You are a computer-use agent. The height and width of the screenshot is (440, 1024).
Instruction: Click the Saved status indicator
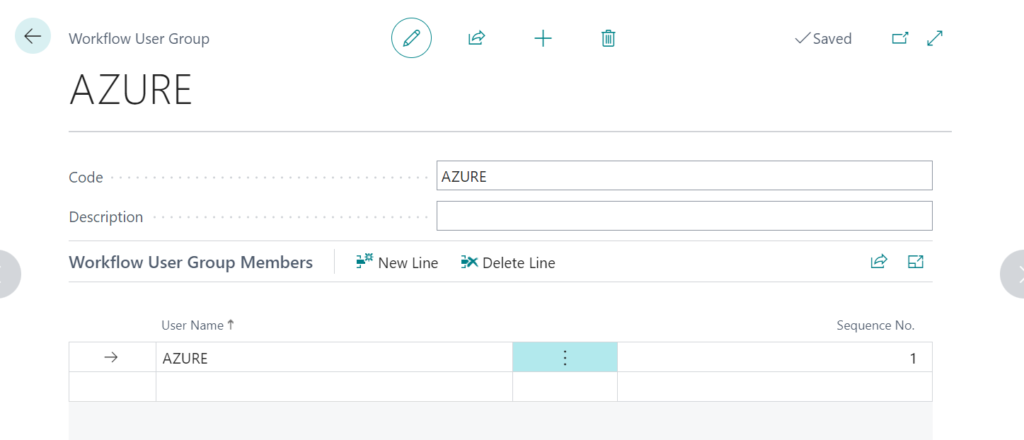pos(823,39)
